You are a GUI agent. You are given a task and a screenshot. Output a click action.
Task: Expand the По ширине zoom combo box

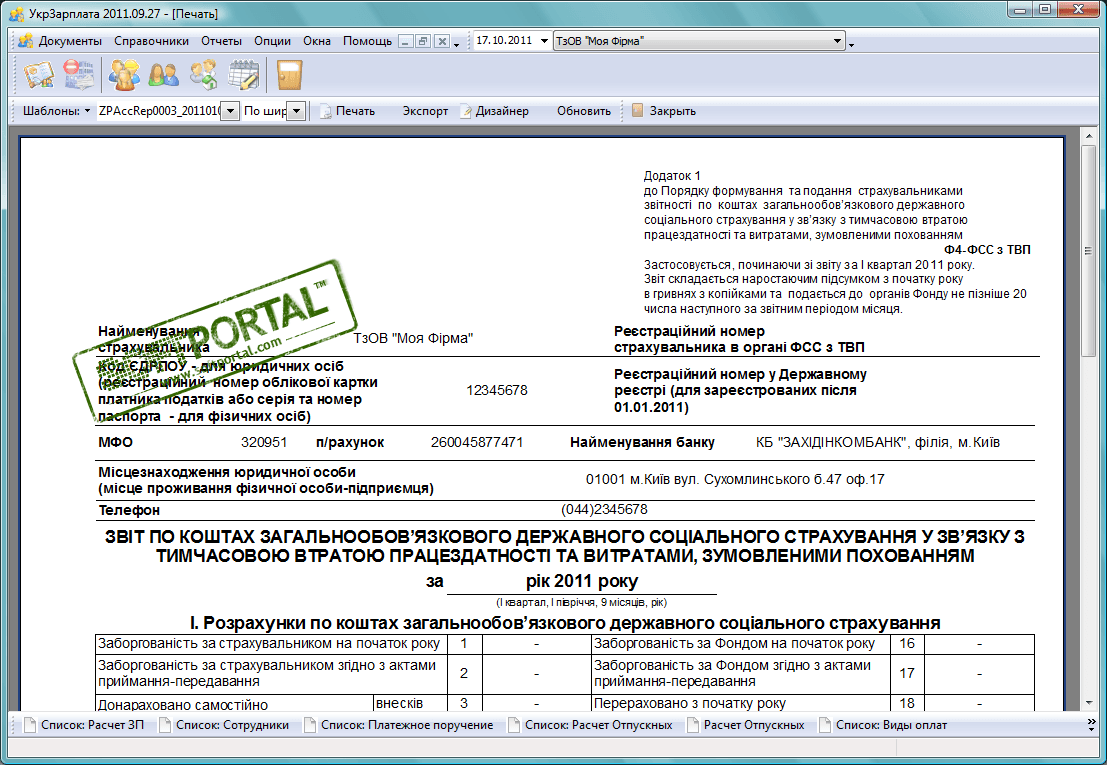pyautogui.click(x=297, y=111)
